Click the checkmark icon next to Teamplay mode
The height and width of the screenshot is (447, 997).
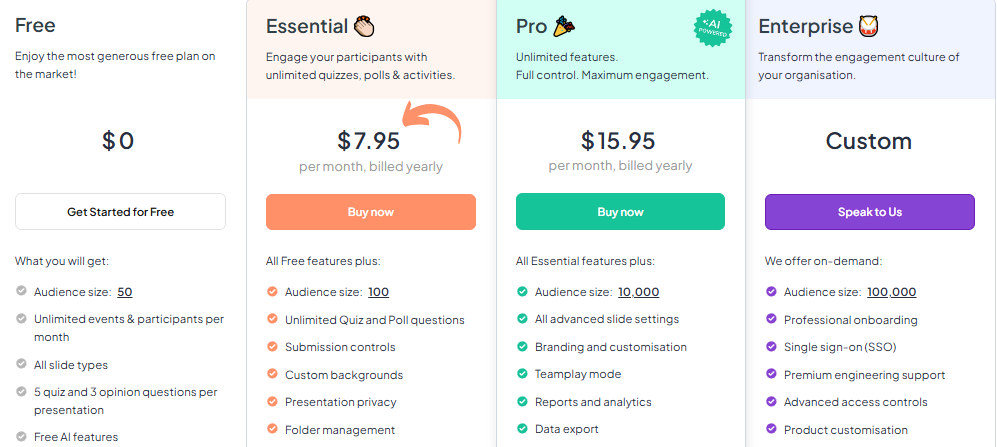click(522, 374)
